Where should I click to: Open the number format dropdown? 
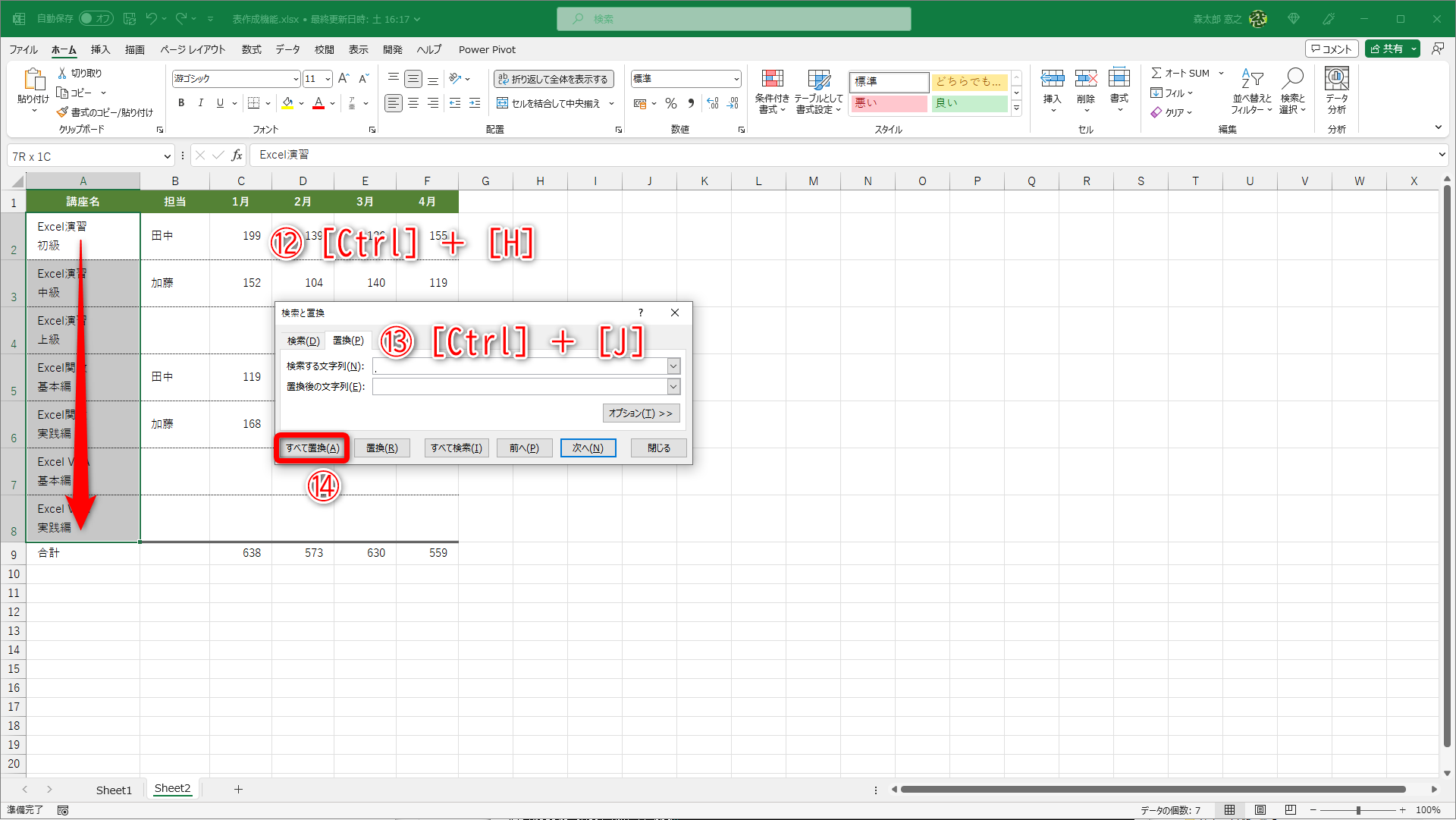(736, 79)
